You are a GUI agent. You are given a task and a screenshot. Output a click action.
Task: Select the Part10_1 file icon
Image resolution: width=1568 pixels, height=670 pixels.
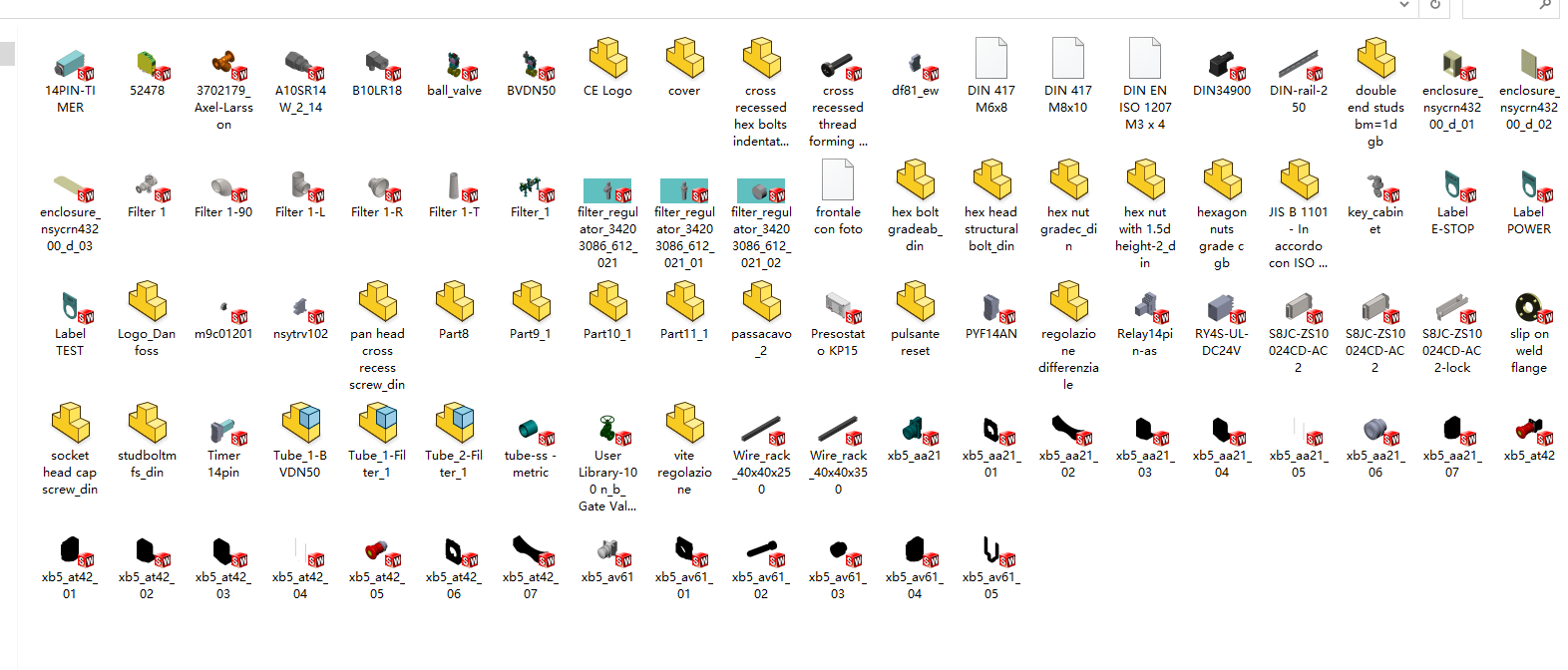coord(608,302)
